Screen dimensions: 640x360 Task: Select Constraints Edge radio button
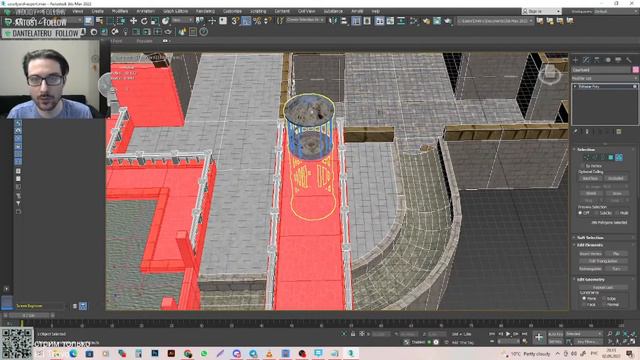point(604,298)
